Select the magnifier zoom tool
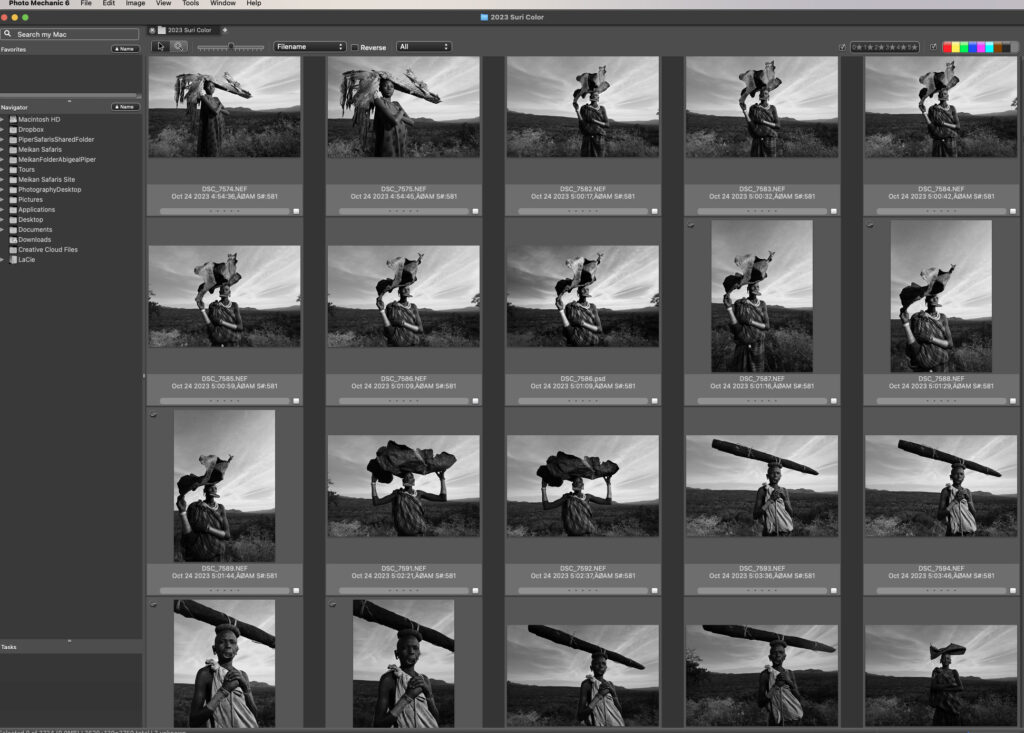The image size is (1024, 733). pos(179,47)
